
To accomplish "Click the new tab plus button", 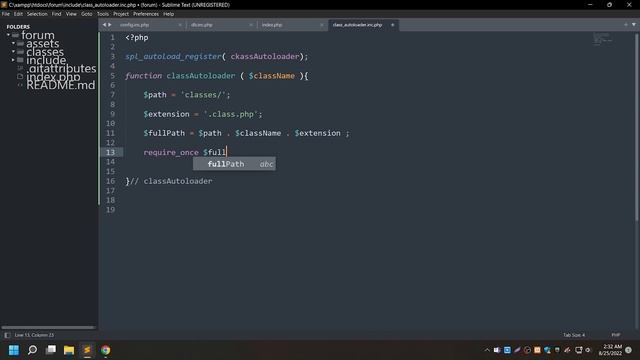I will click(626, 25).
